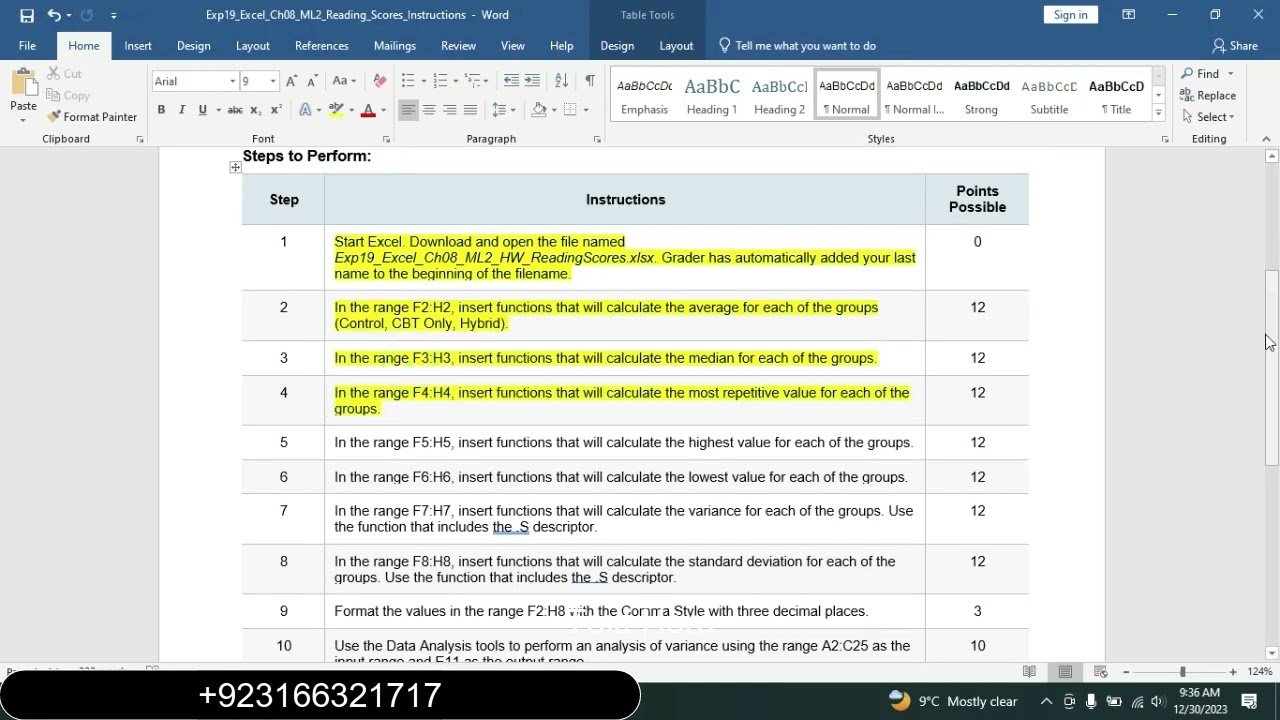Apply Superscript formatting

pos(276,110)
